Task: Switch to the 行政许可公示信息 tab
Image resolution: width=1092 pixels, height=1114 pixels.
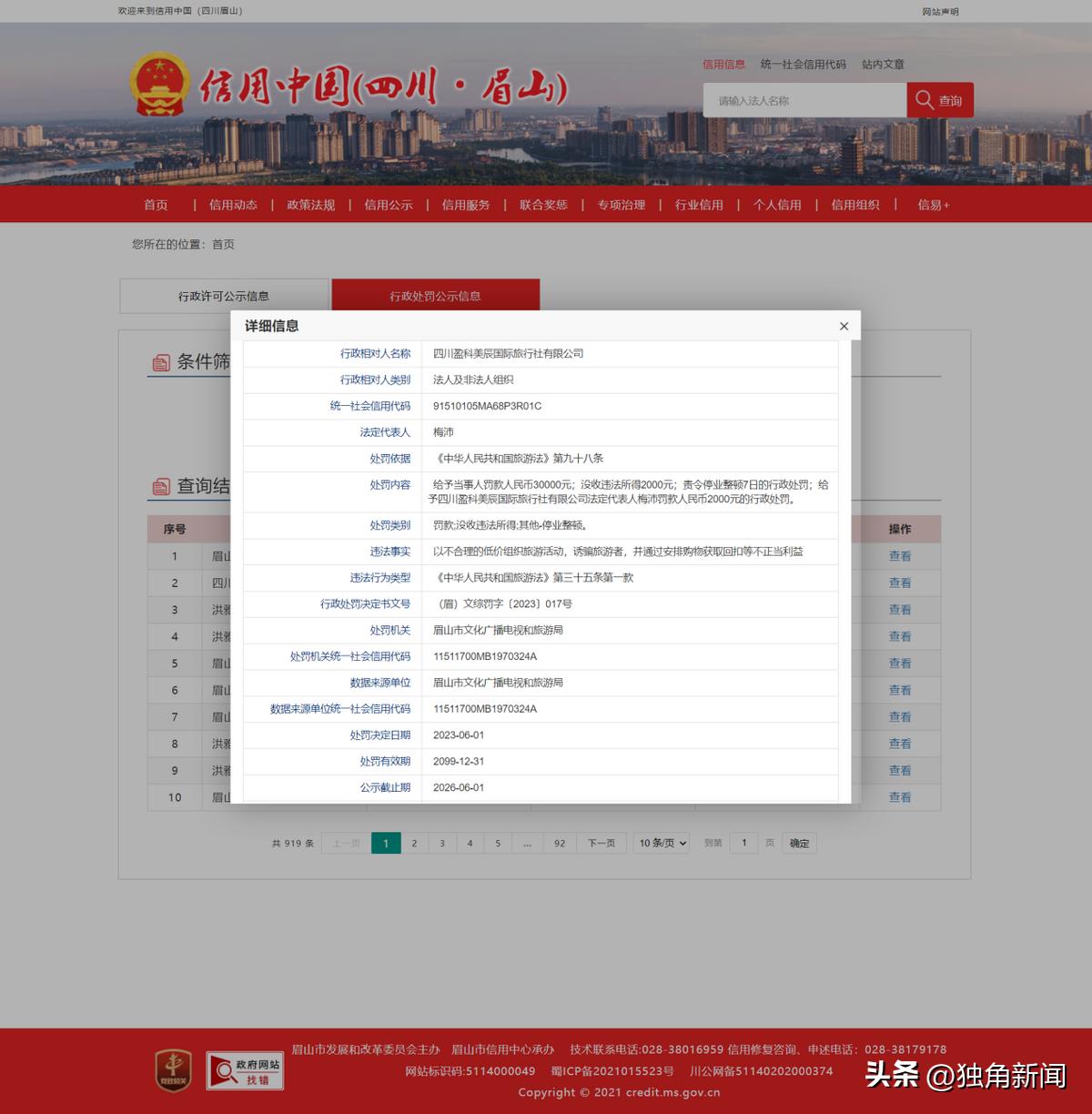Action: (224, 296)
